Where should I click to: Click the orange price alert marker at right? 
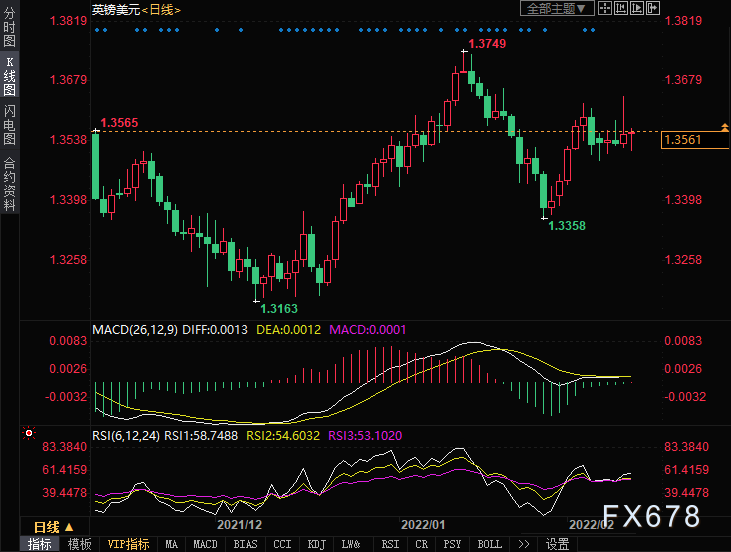[x=724, y=127]
